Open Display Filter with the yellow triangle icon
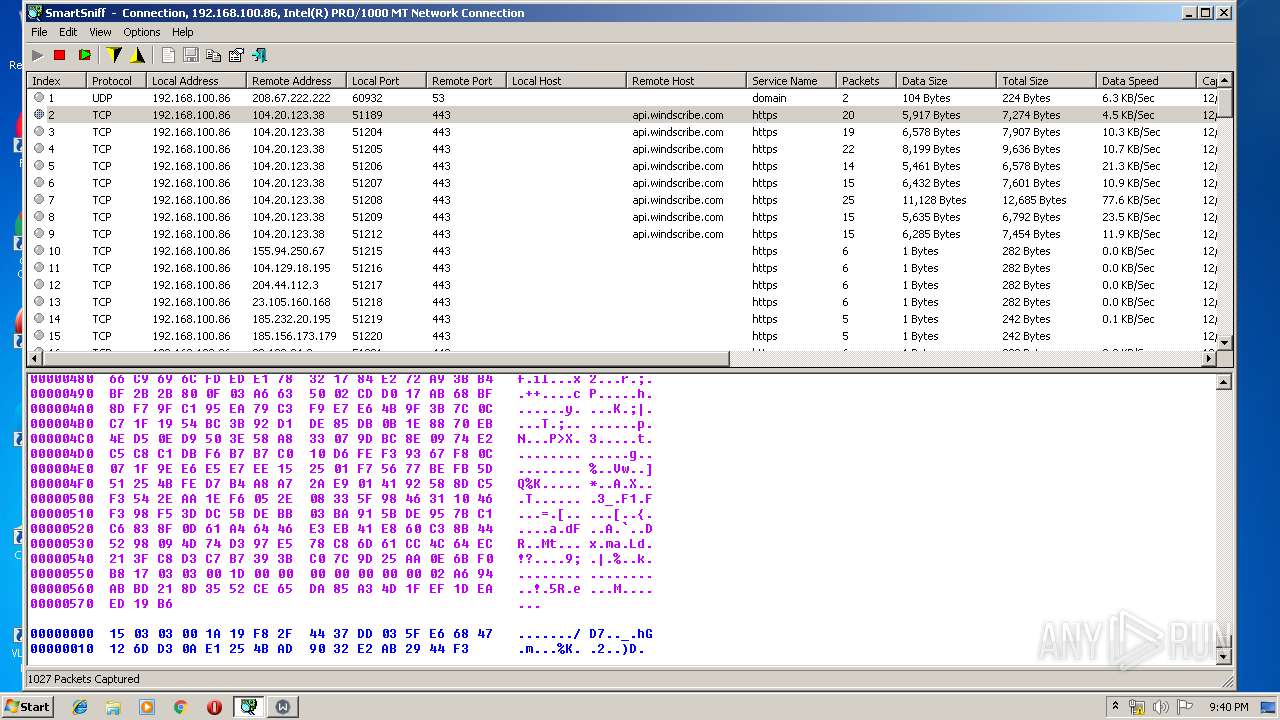The height and width of the screenshot is (720, 1280). tap(137, 55)
